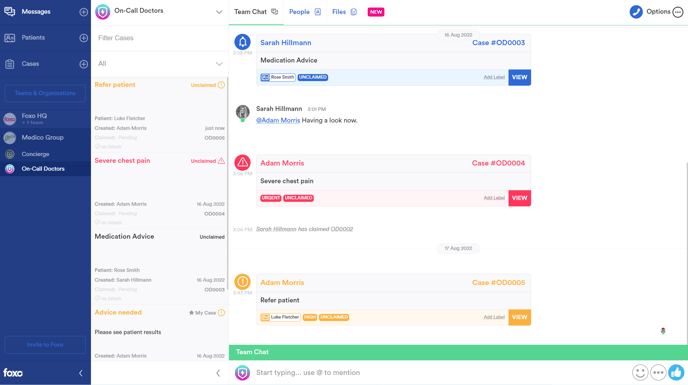
Task: Click the orange exclamation icon on Case OD0005
Action: click(x=242, y=282)
